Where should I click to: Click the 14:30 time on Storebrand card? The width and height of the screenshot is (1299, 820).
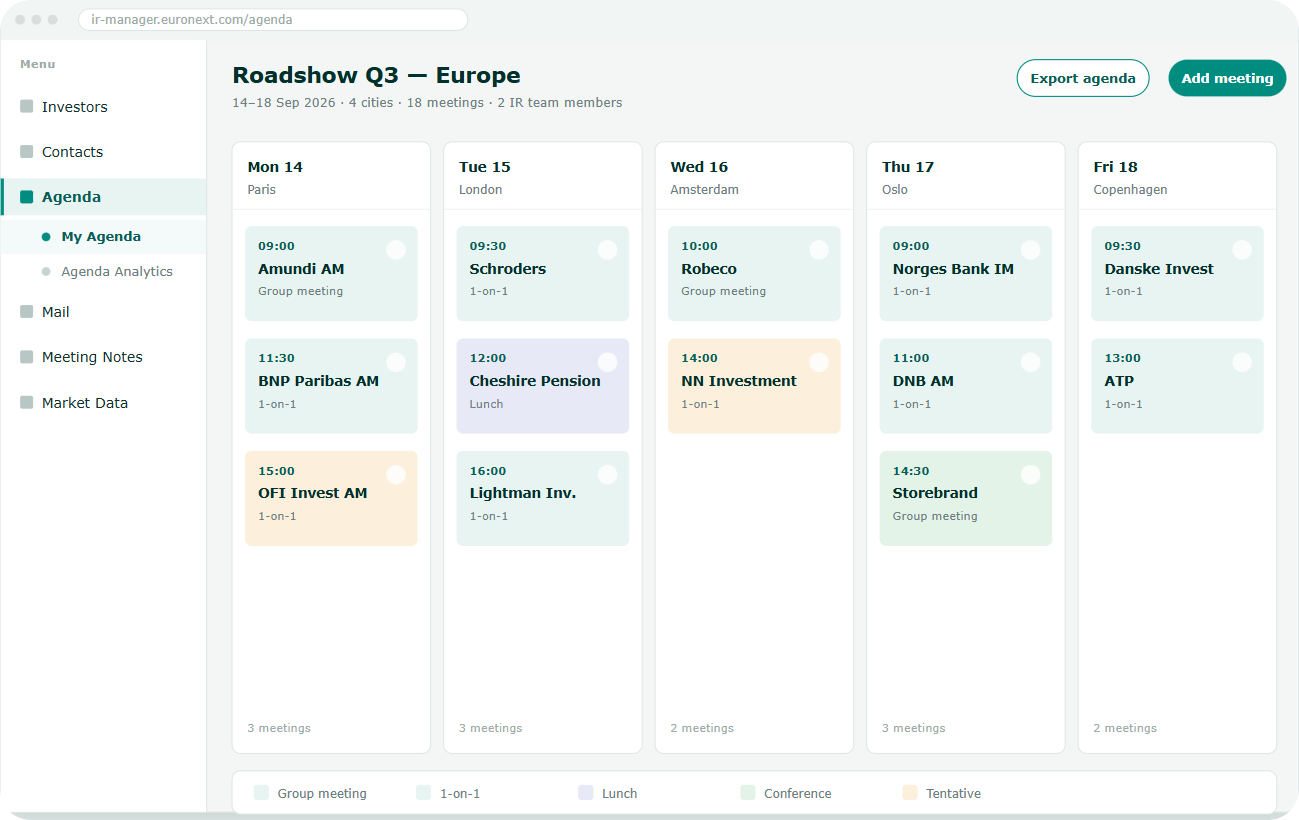(911, 471)
